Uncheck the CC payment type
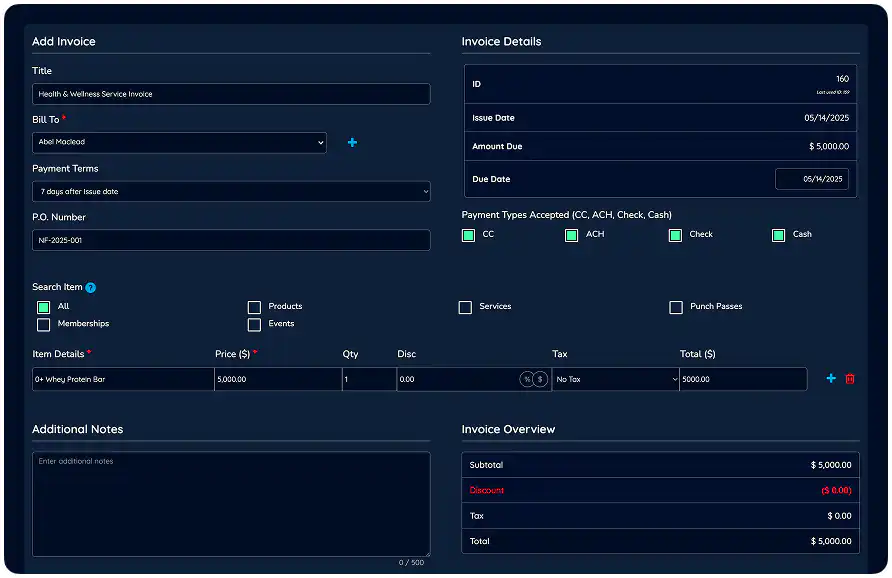The height and width of the screenshot is (578, 892). [x=468, y=234]
